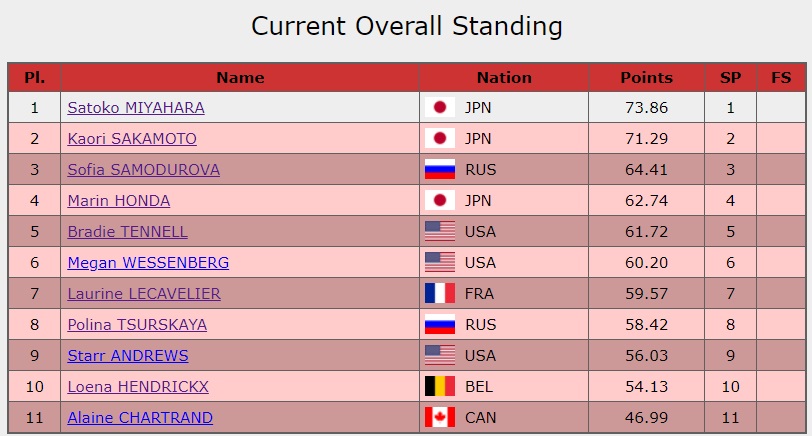Click the Nation column header

click(x=504, y=78)
